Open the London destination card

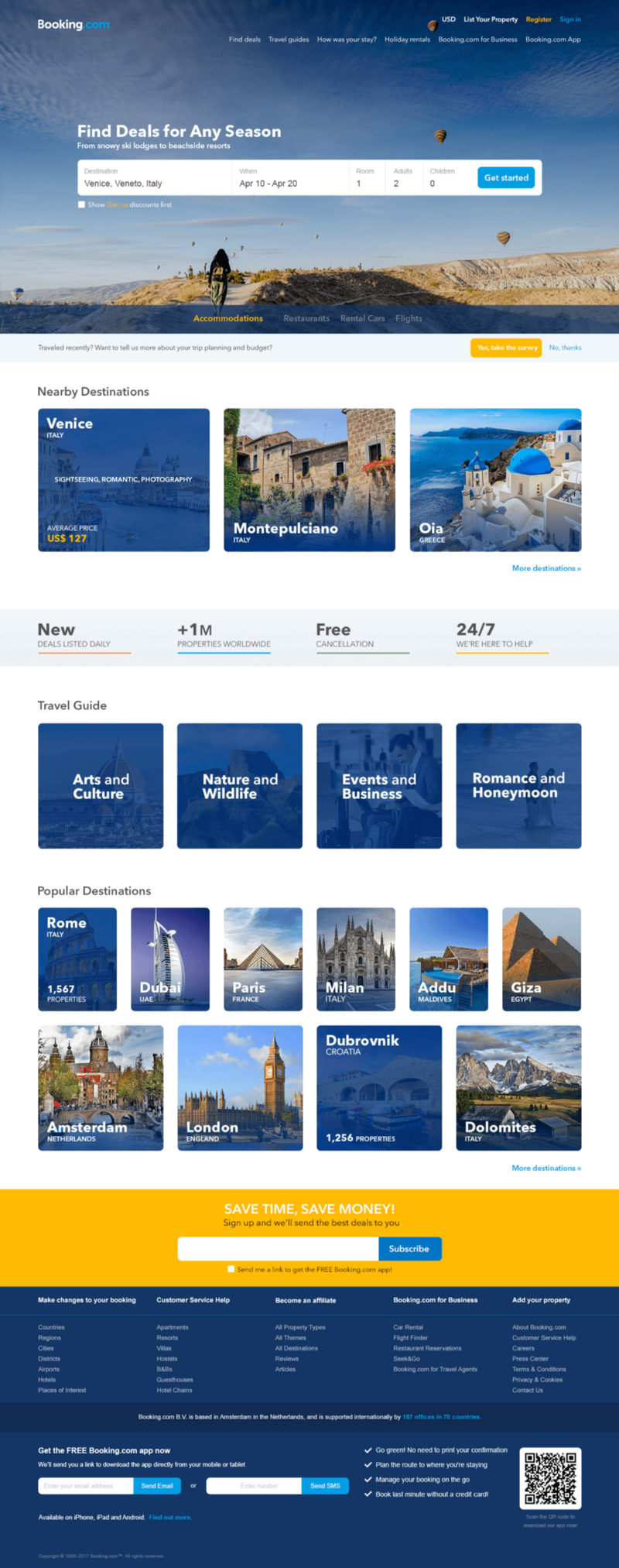(240, 1088)
